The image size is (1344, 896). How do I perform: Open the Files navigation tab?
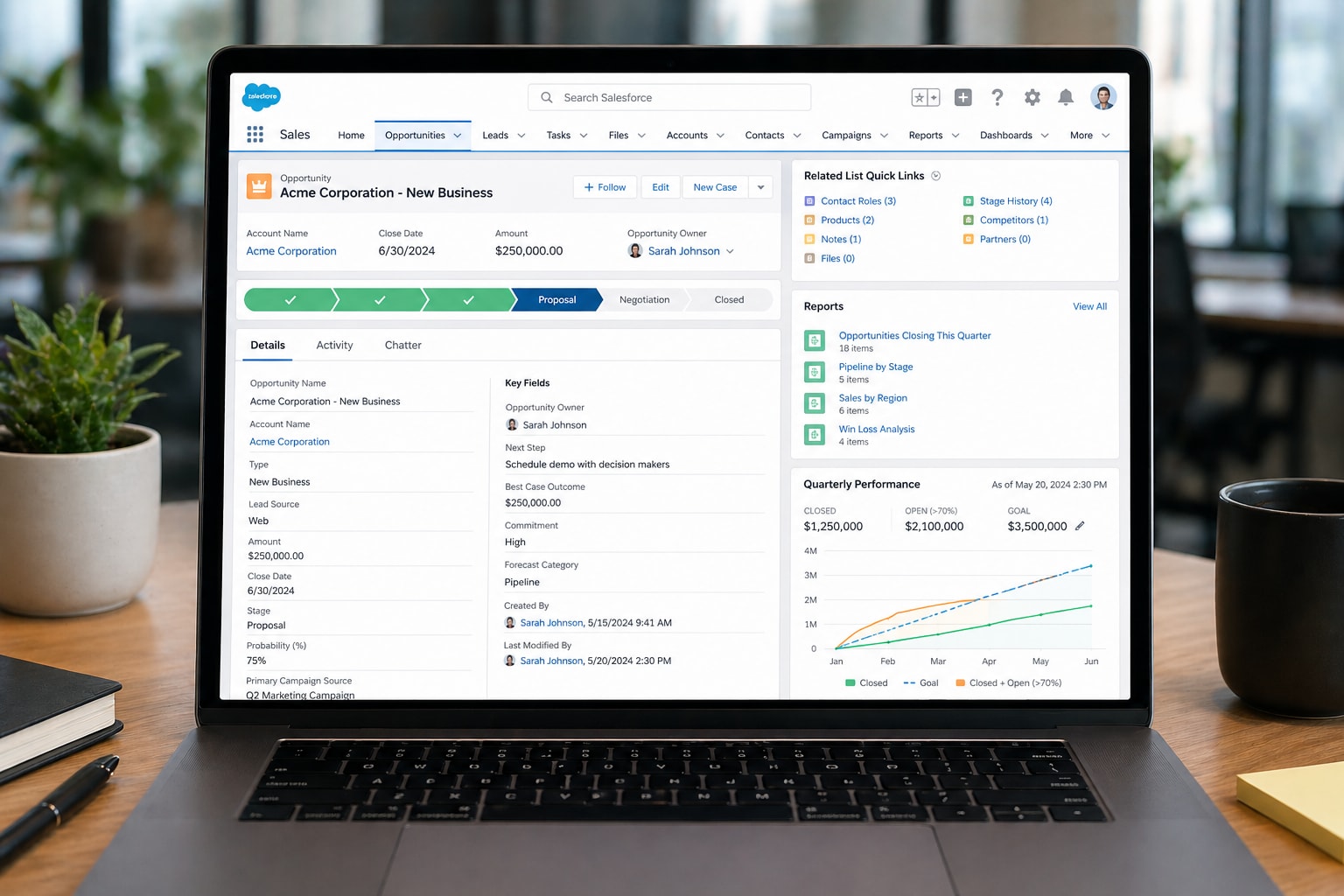(x=619, y=136)
